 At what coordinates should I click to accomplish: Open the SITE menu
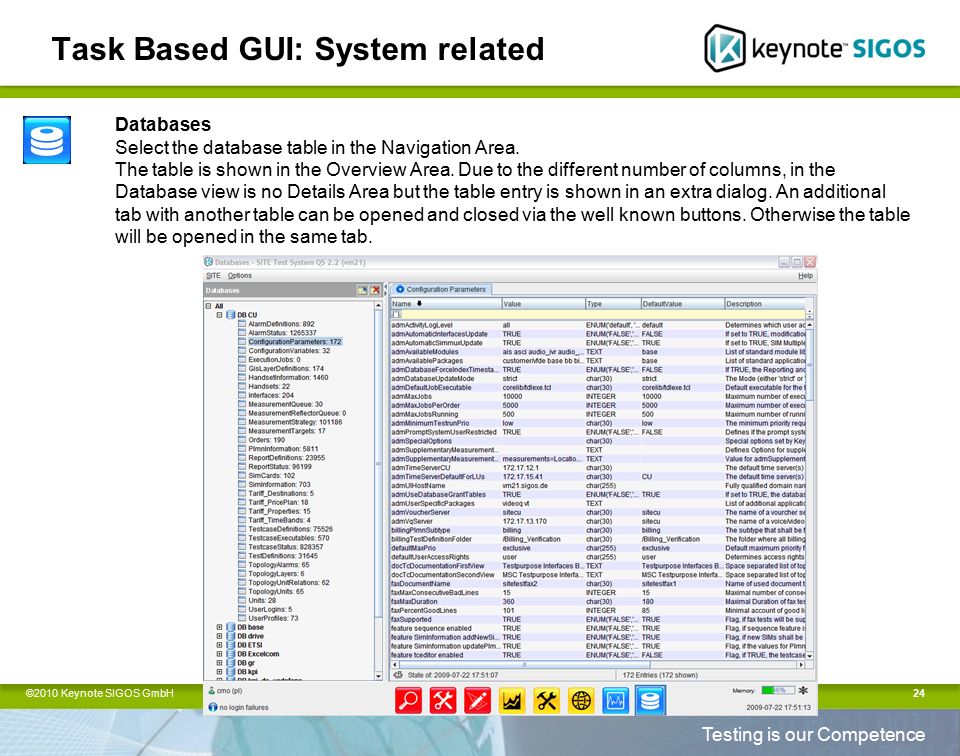click(x=213, y=275)
